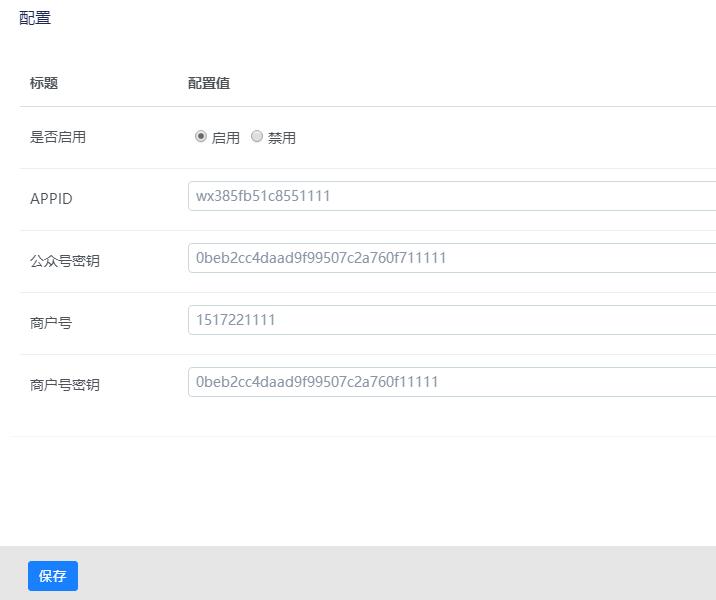Viewport: 716px width, 600px height.
Task: Click the 商户号密钥 row label
Action: pos(65,385)
